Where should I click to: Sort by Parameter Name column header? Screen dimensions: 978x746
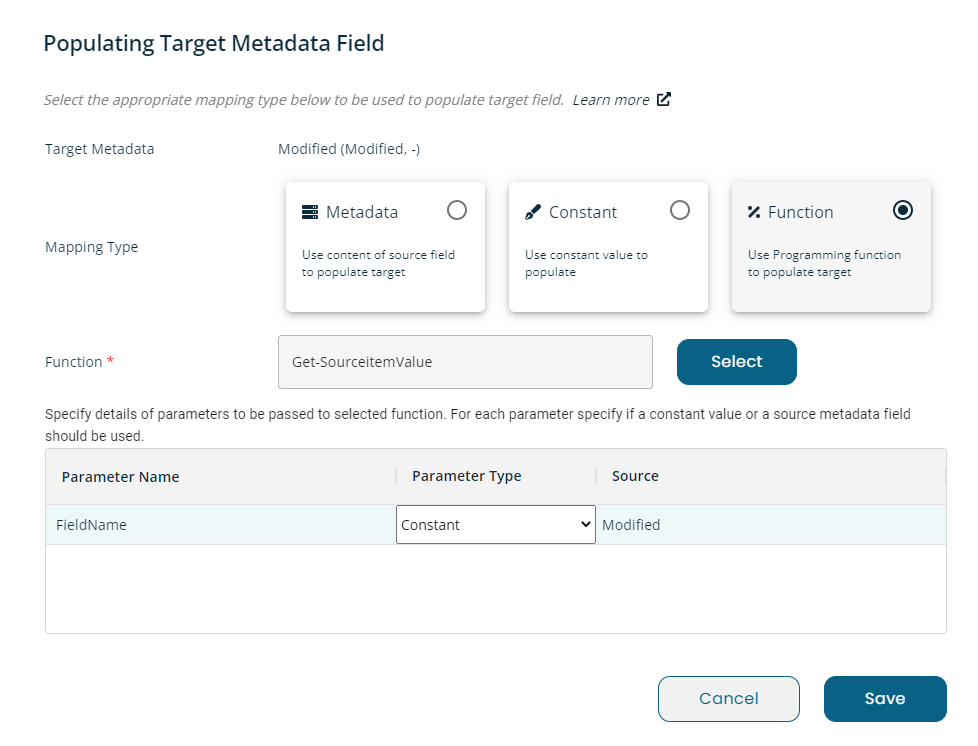120,477
